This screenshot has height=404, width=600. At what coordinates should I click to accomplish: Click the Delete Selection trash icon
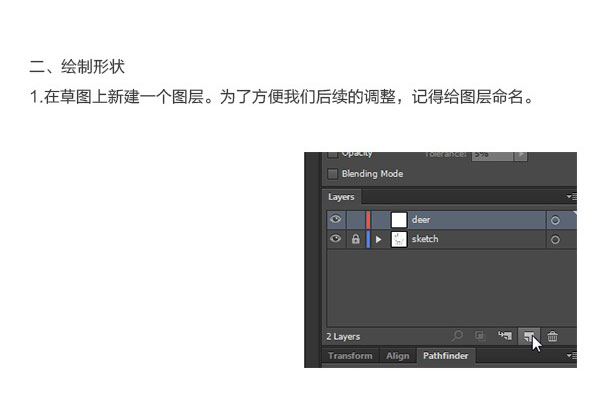pos(552,337)
